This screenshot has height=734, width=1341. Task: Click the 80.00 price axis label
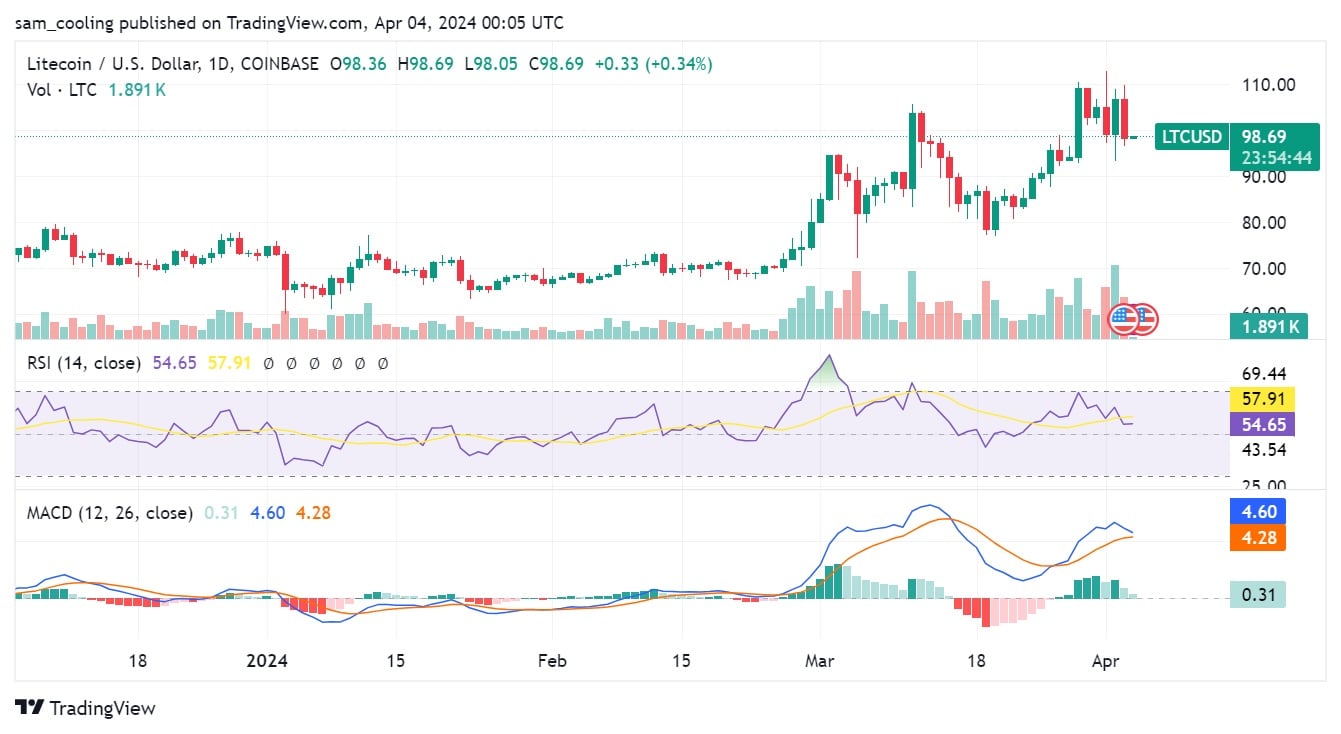pyautogui.click(x=1263, y=223)
